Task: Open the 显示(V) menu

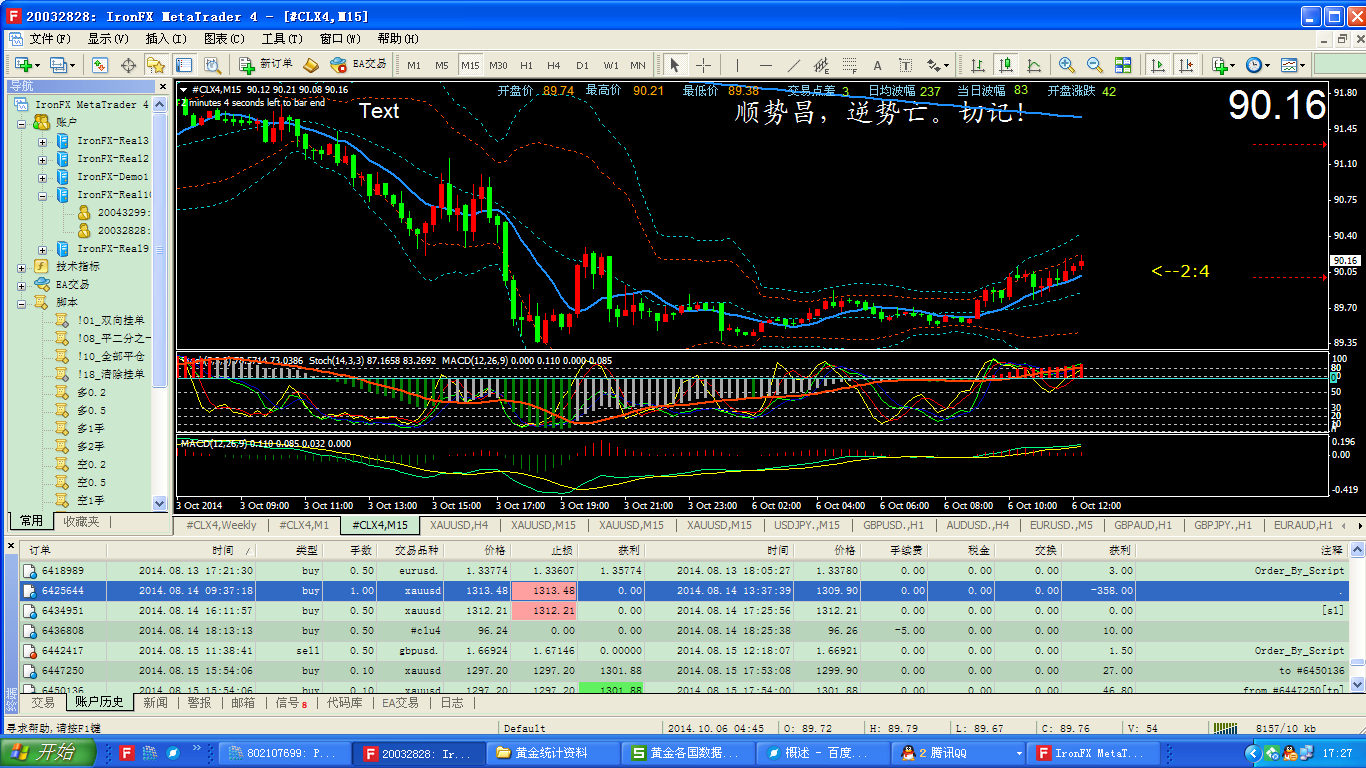Action: click(x=108, y=39)
